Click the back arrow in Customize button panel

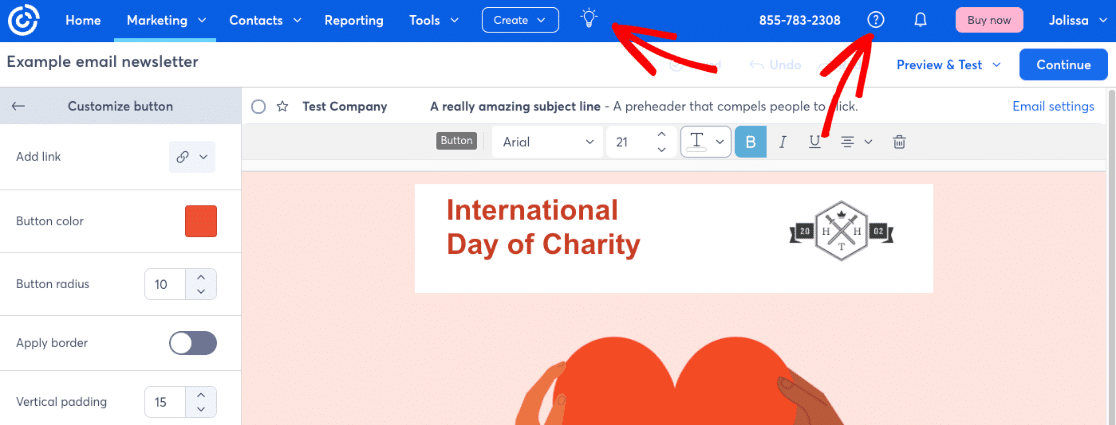pos(19,106)
